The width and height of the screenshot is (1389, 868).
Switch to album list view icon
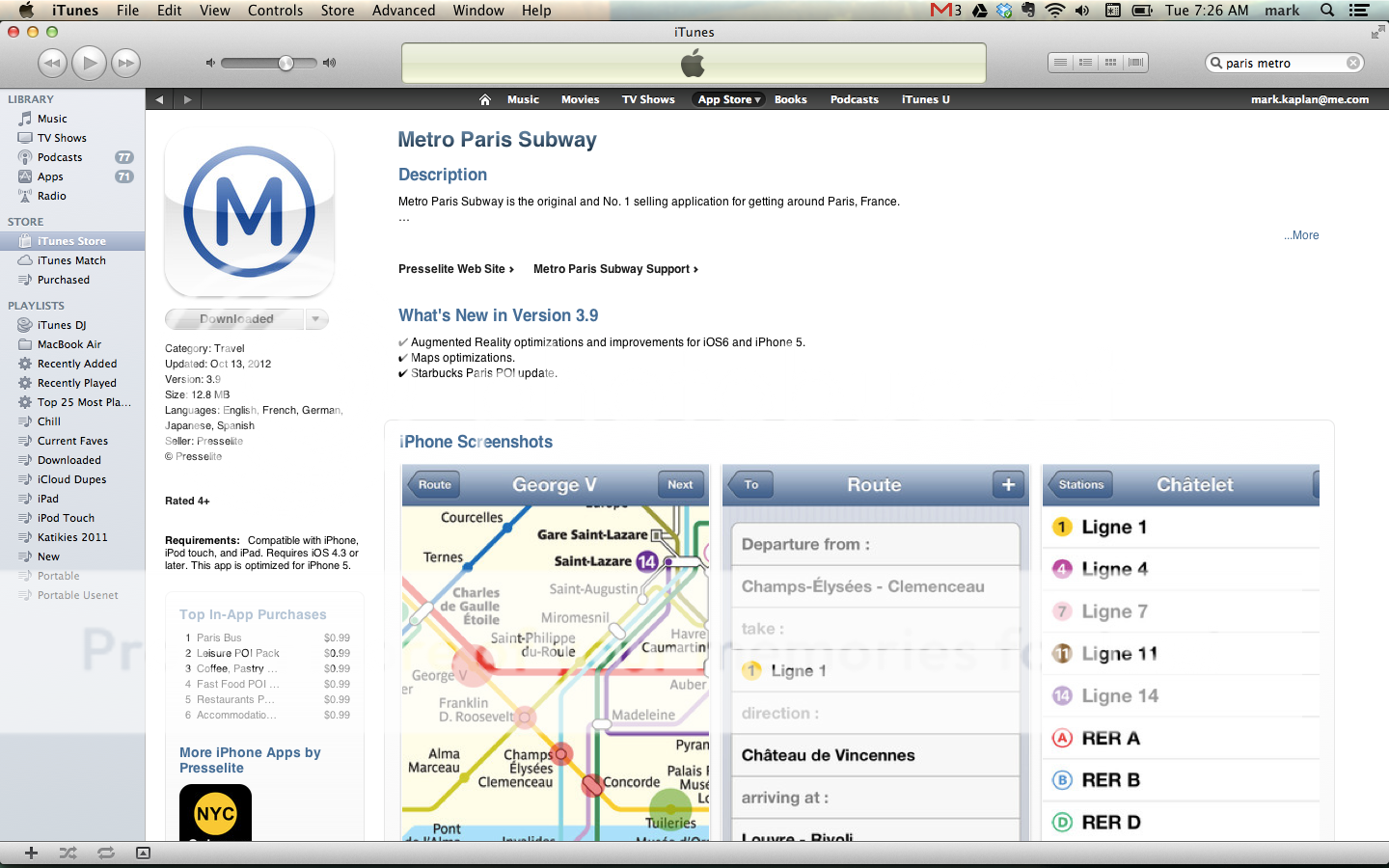click(x=1085, y=63)
